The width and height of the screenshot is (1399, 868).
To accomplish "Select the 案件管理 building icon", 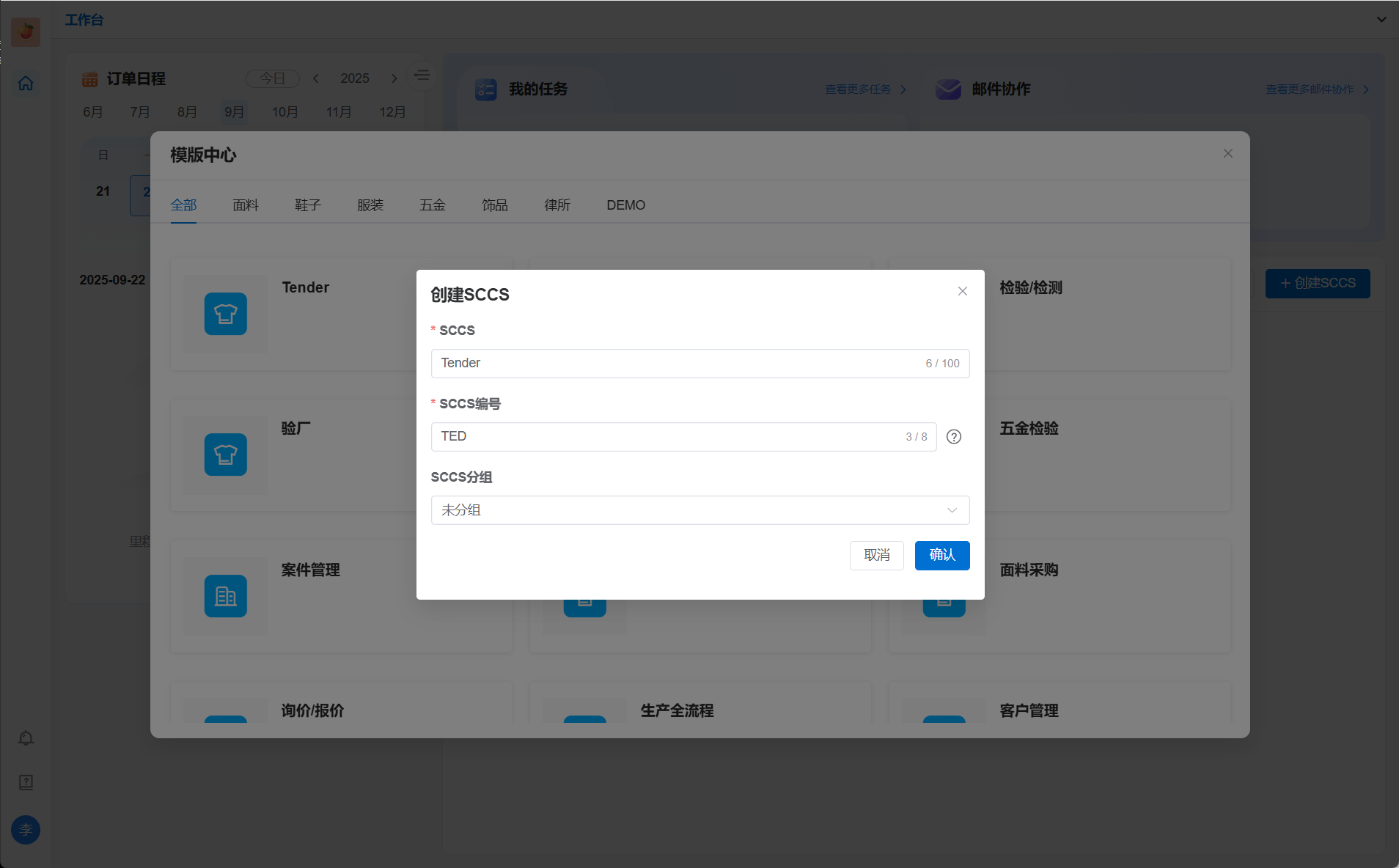I will point(225,596).
